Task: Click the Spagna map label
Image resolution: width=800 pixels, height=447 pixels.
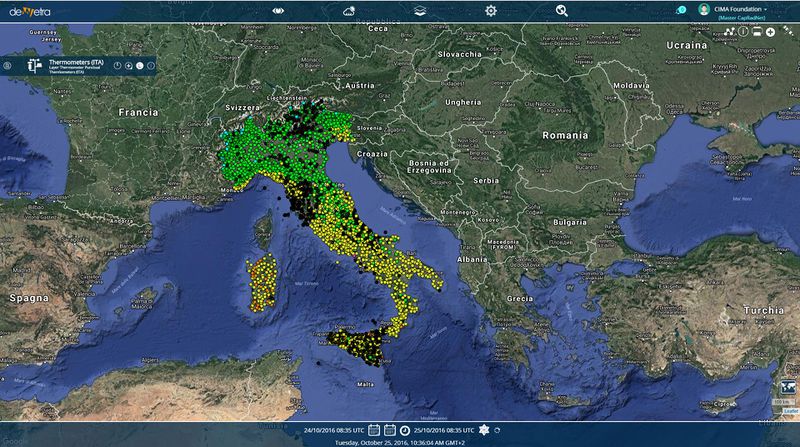Action: (29, 298)
